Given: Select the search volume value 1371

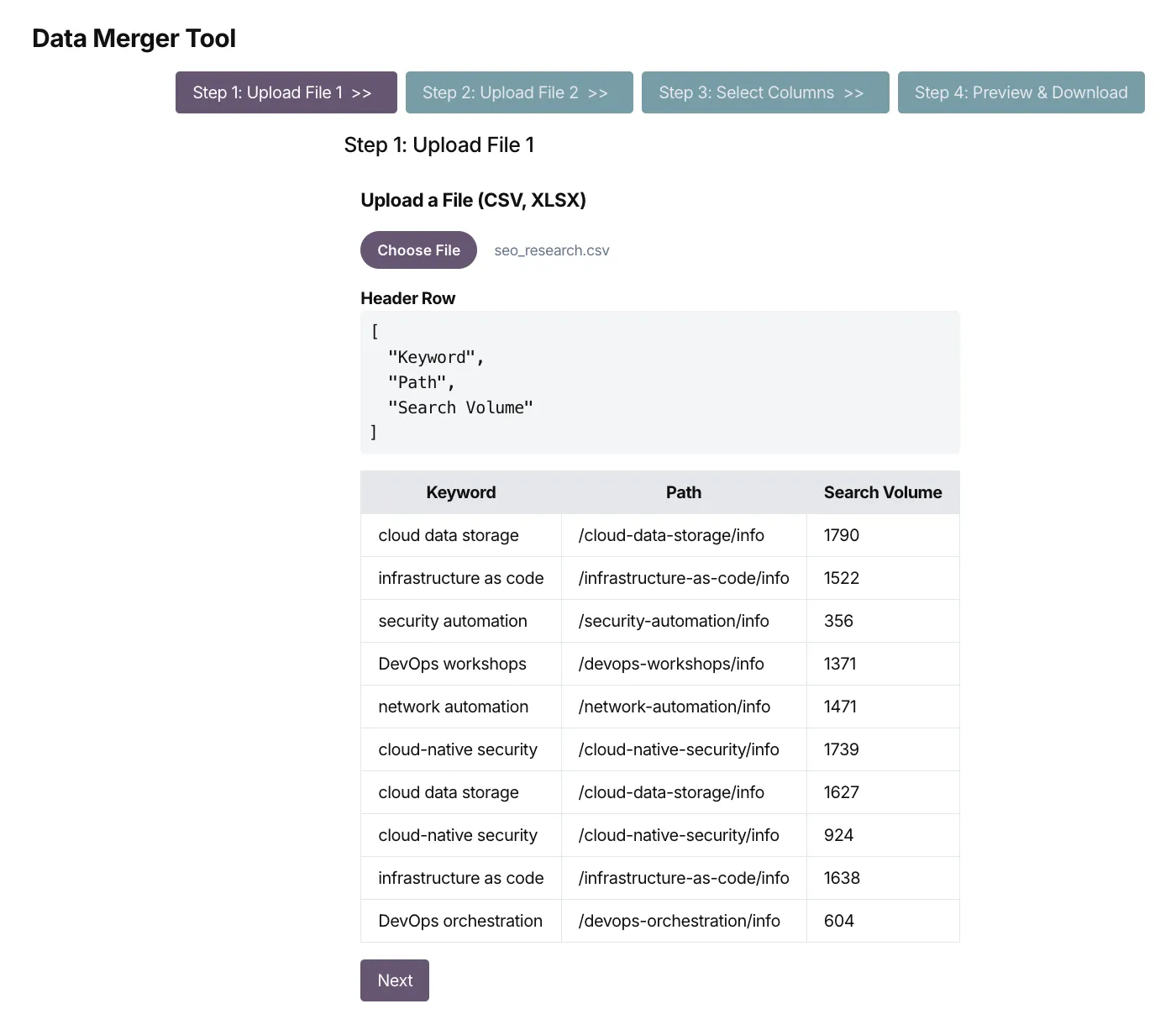Looking at the screenshot, I should coord(883,664).
